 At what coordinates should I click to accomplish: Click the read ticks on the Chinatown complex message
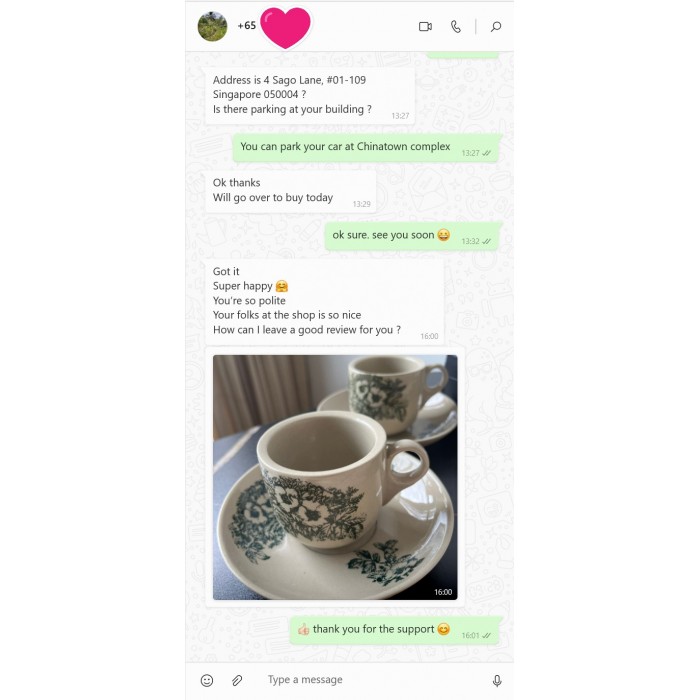pos(487,153)
